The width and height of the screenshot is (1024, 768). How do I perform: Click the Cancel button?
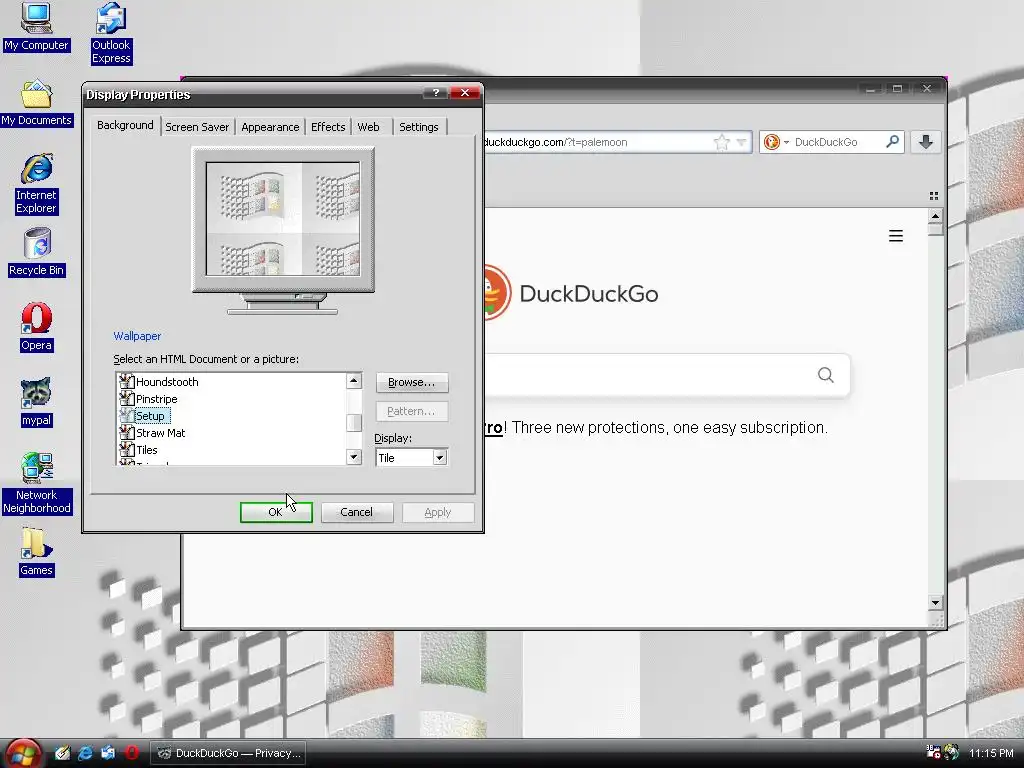pos(357,512)
